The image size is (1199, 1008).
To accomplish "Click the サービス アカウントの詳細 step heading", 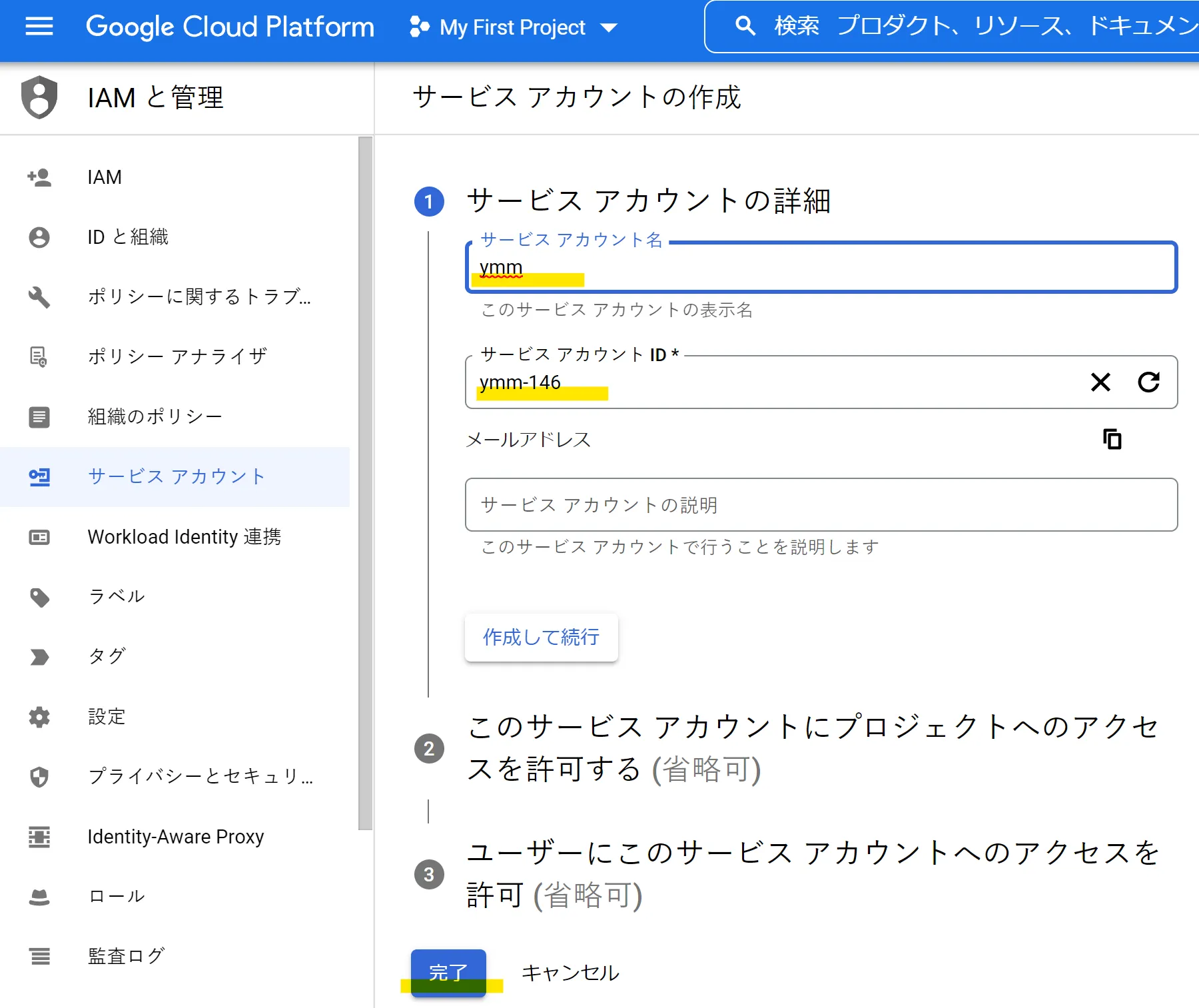I will pyautogui.click(x=649, y=201).
